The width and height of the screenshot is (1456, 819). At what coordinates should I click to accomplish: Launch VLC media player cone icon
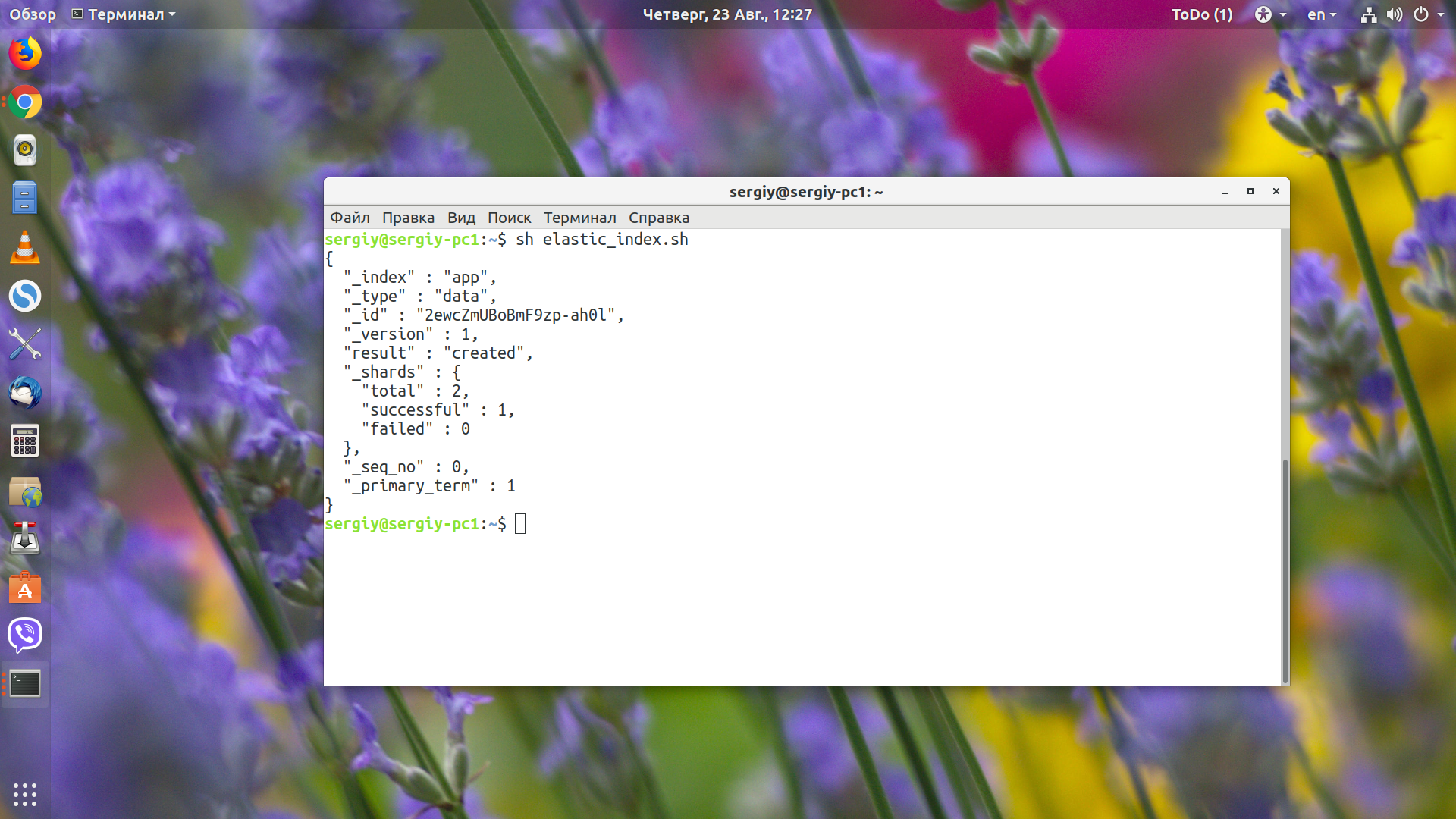tap(25, 247)
